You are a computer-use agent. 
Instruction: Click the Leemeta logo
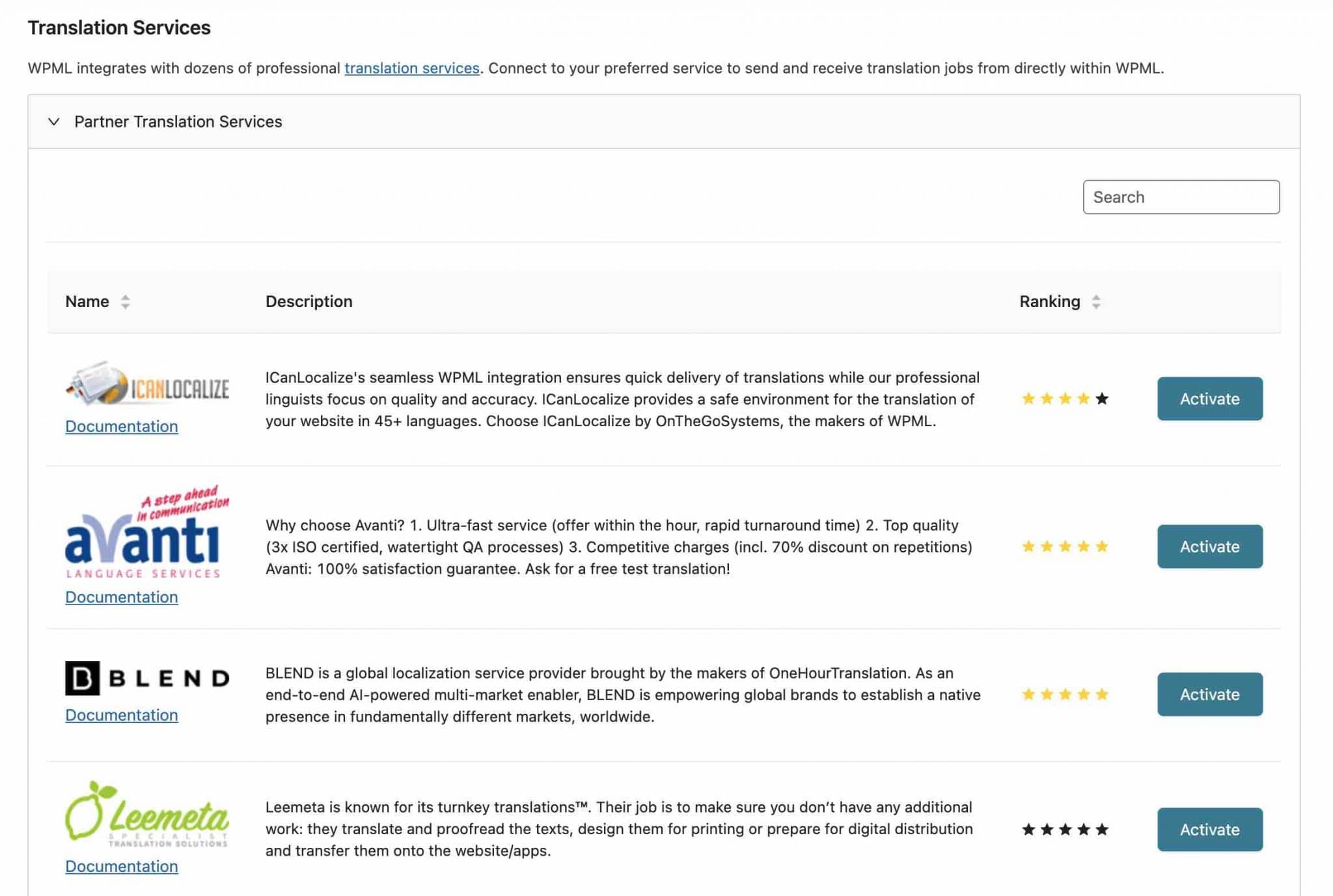coord(148,814)
